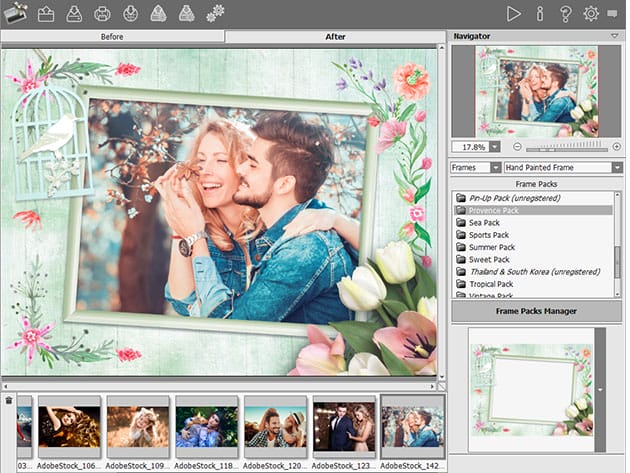Open the Frames type dropdown
The height and width of the screenshot is (473, 630).
point(495,167)
